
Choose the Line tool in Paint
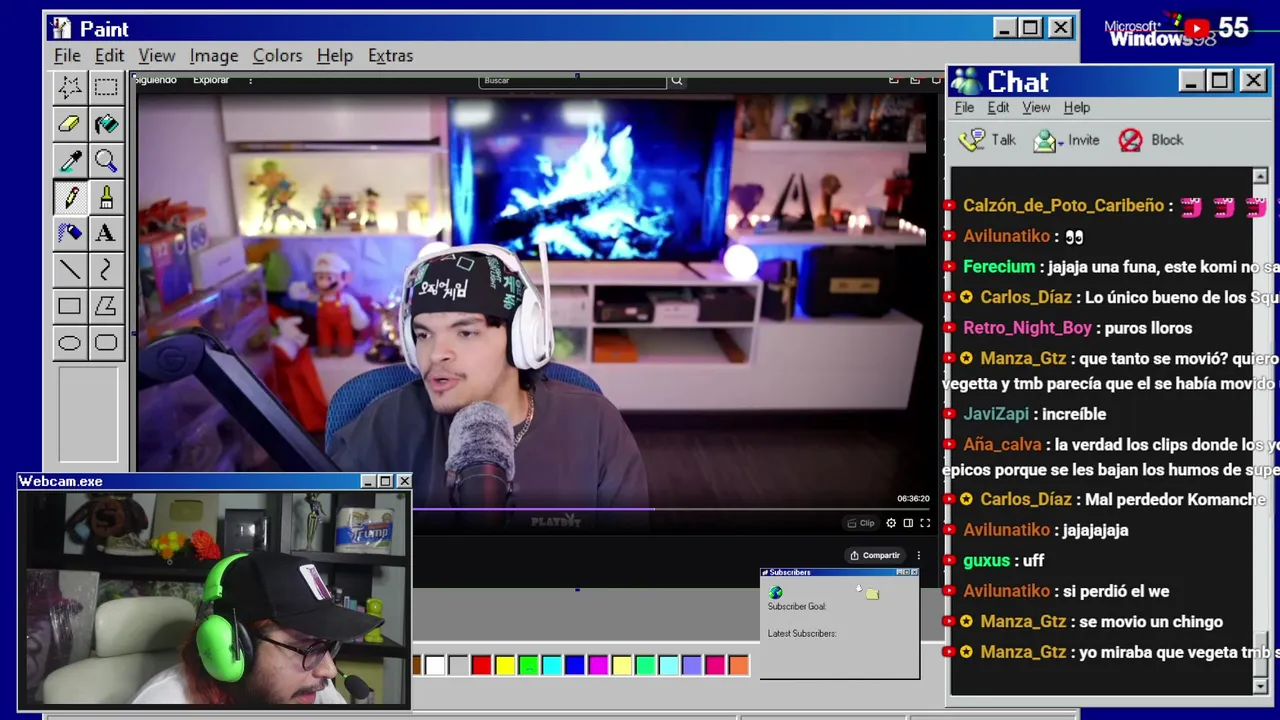pyautogui.click(x=69, y=270)
